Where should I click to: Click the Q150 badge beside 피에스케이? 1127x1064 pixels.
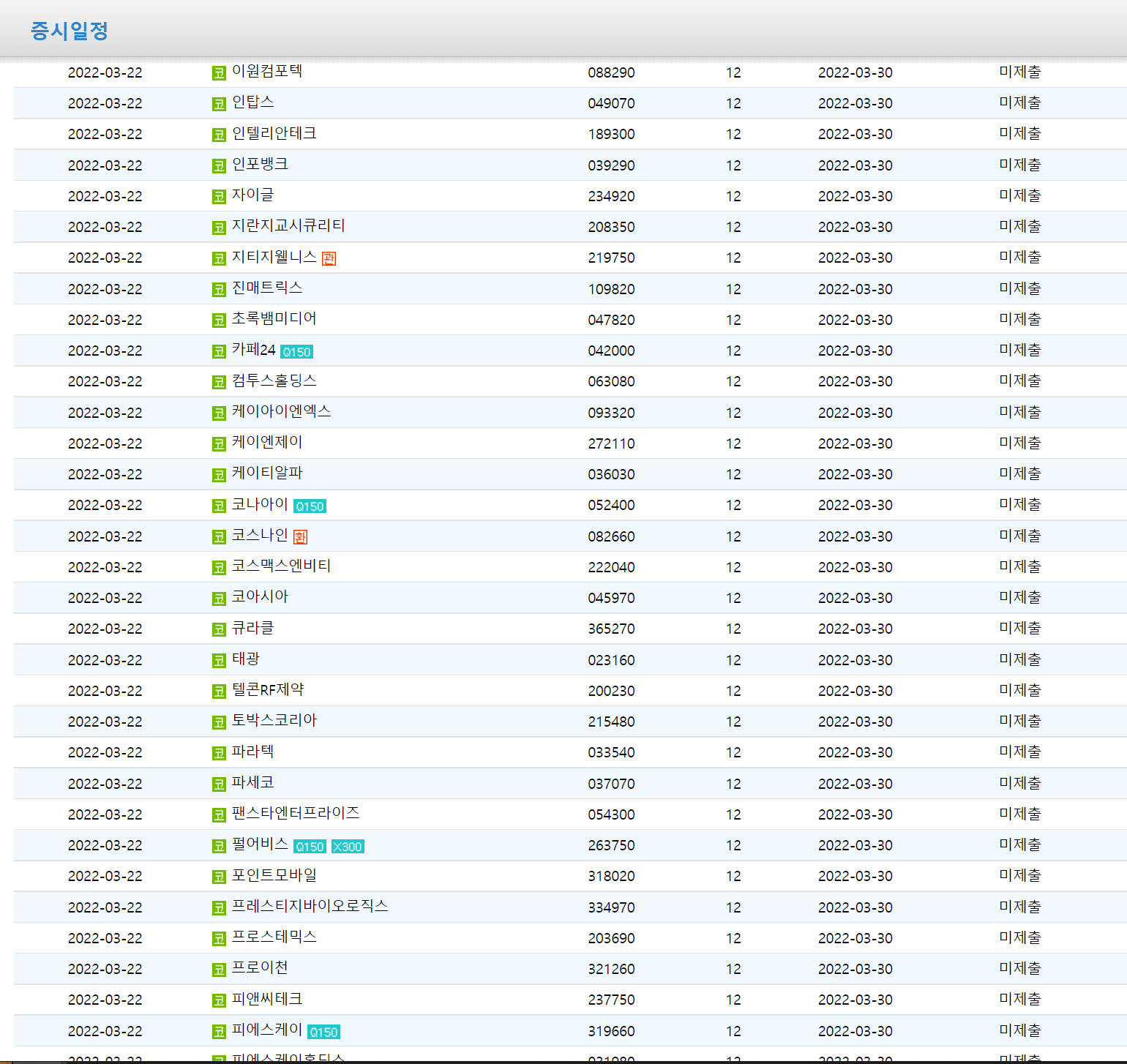point(324,1032)
